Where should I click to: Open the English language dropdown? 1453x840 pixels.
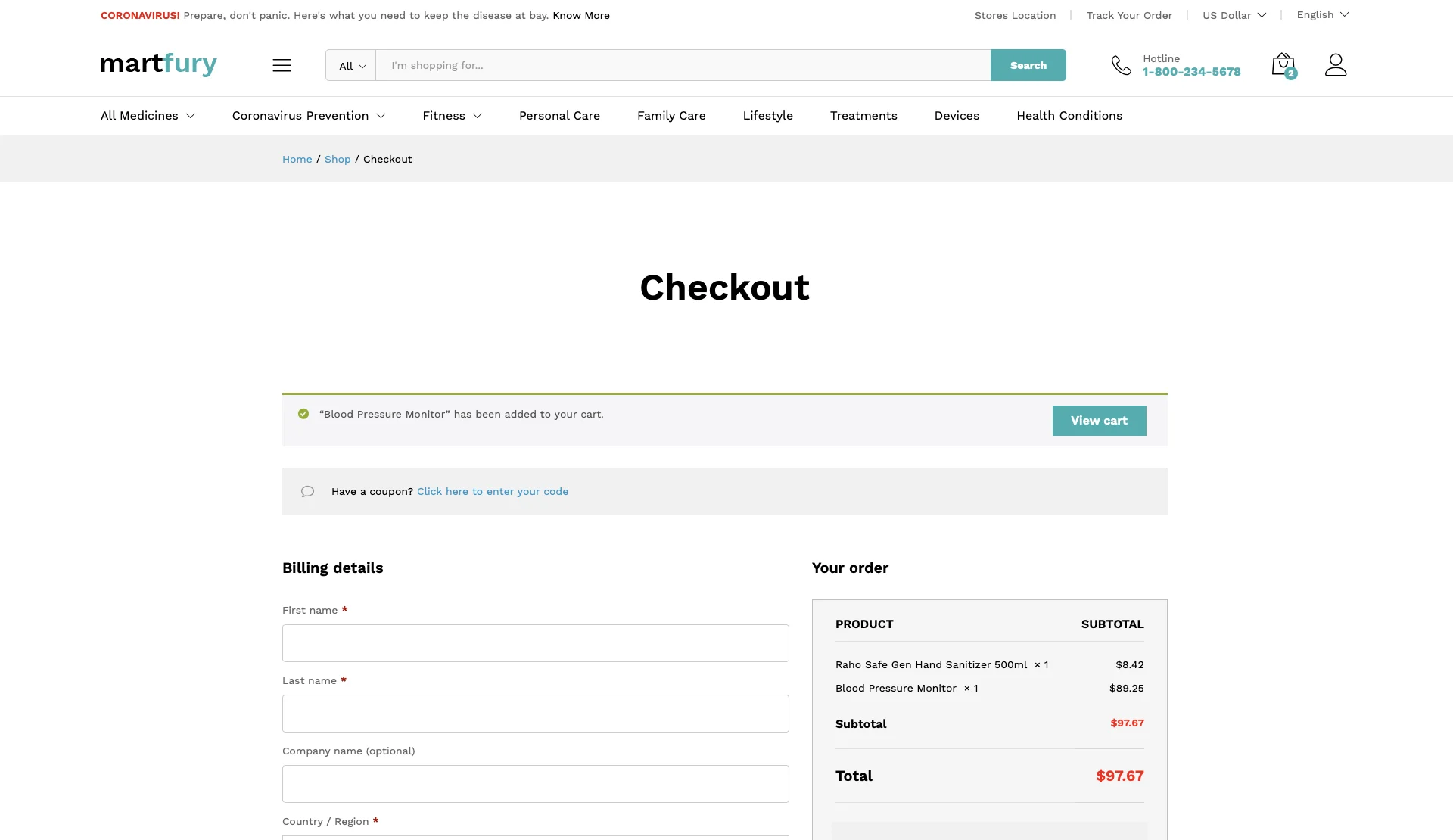click(1322, 15)
